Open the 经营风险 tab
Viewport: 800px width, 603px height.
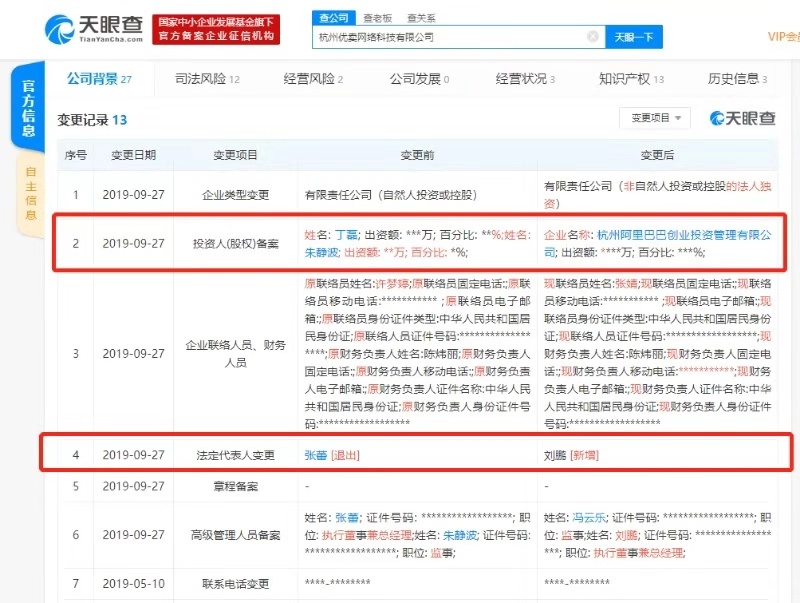tap(313, 79)
